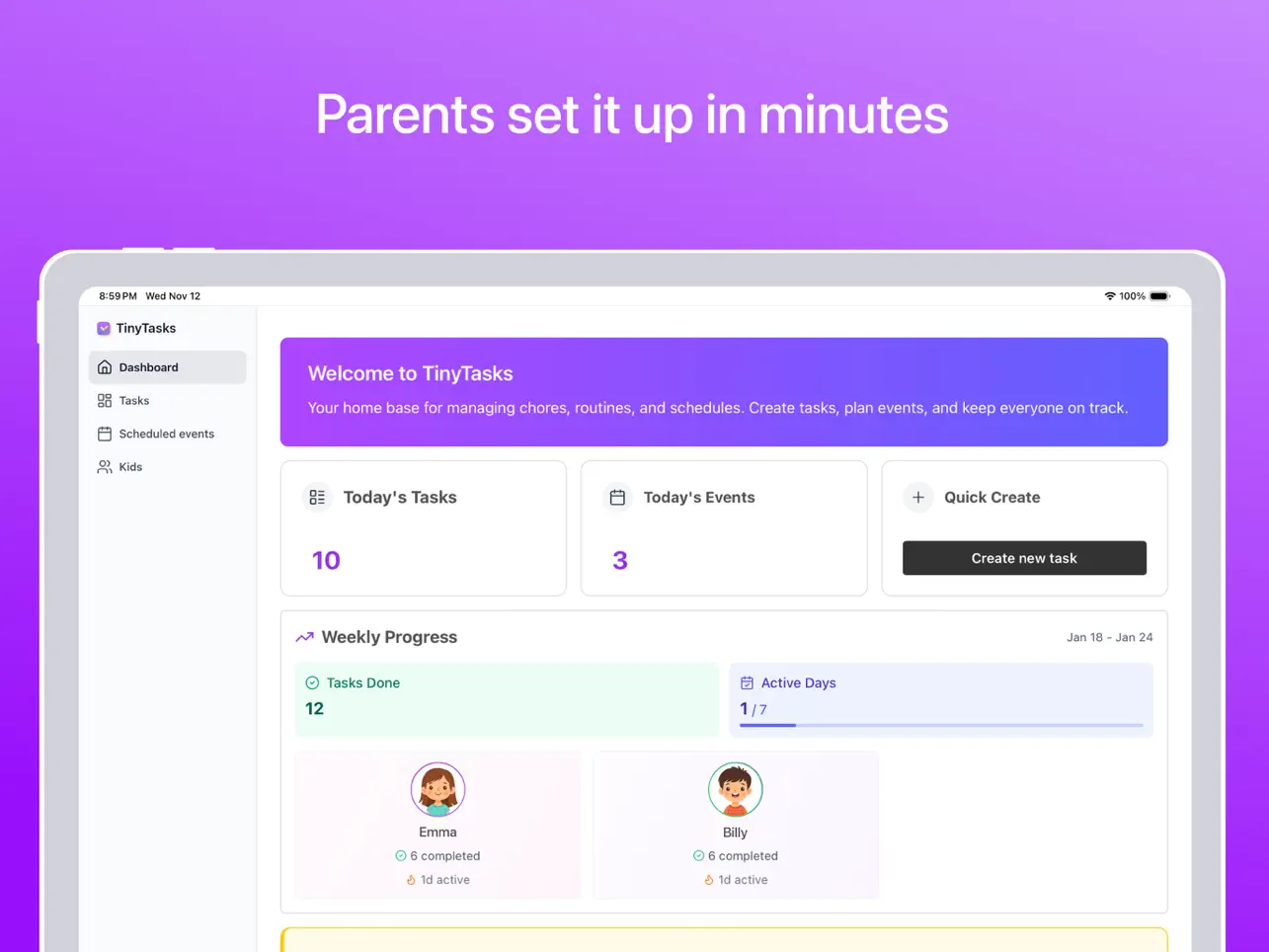Click the Weekly Progress trend arrow icon
This screenshot has width=1269, height=952.
point(304,636)
